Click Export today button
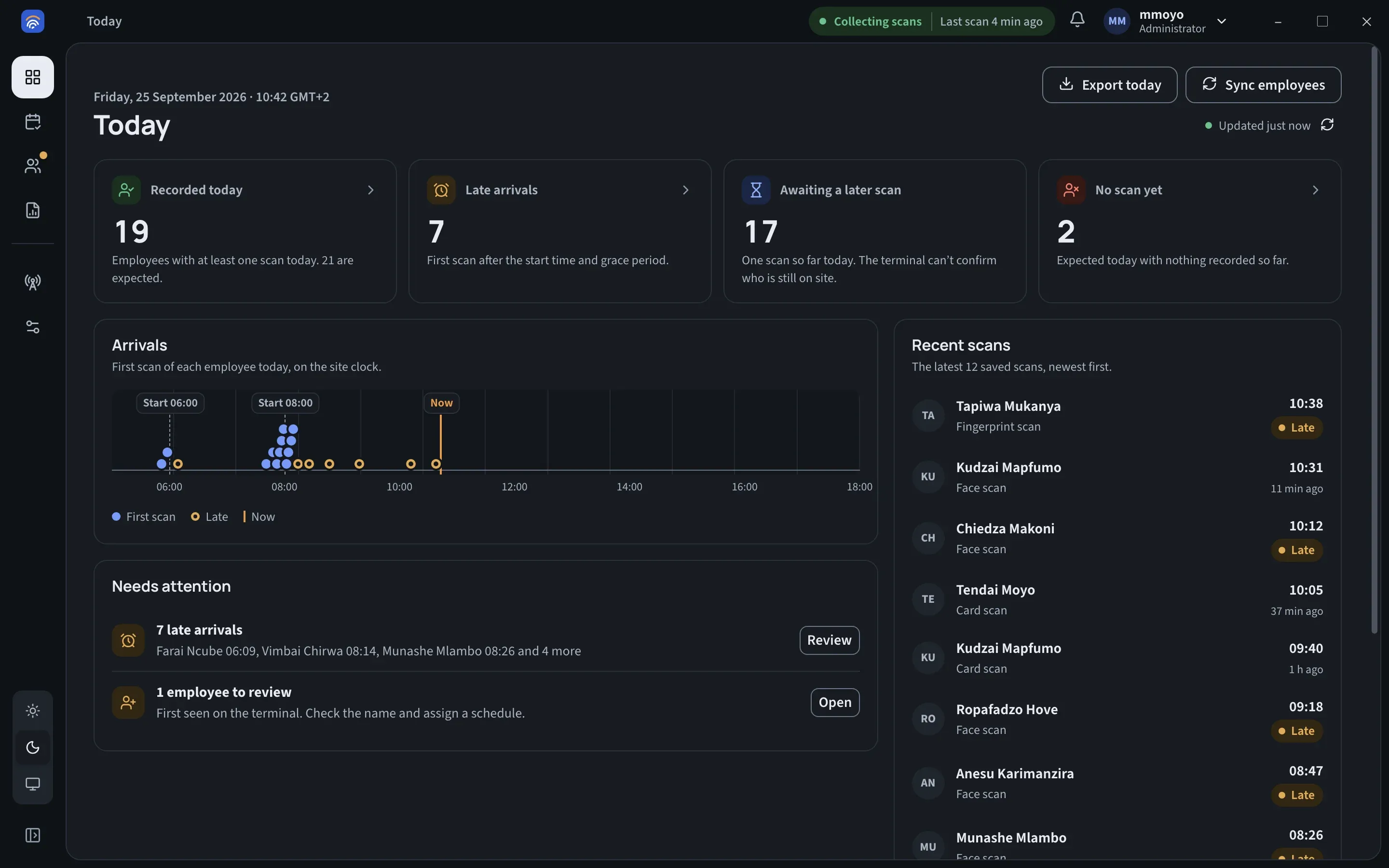1389x868 pixels. tap(1109, 85)
